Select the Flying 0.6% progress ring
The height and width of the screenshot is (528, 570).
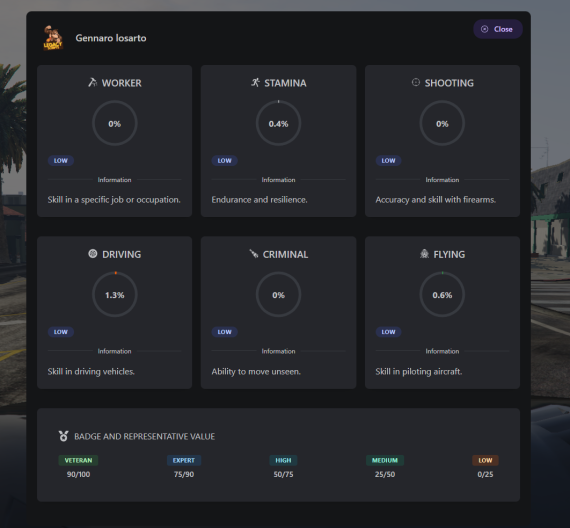point(442,295)
